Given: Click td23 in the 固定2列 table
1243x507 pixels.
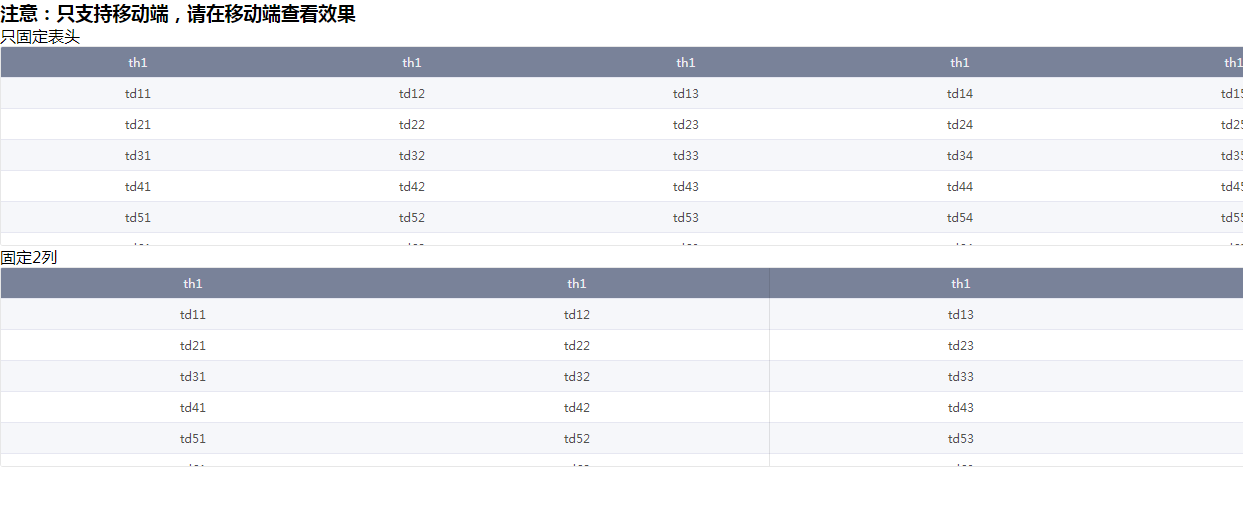Looking at the screenshot, I should pos(961,346).
